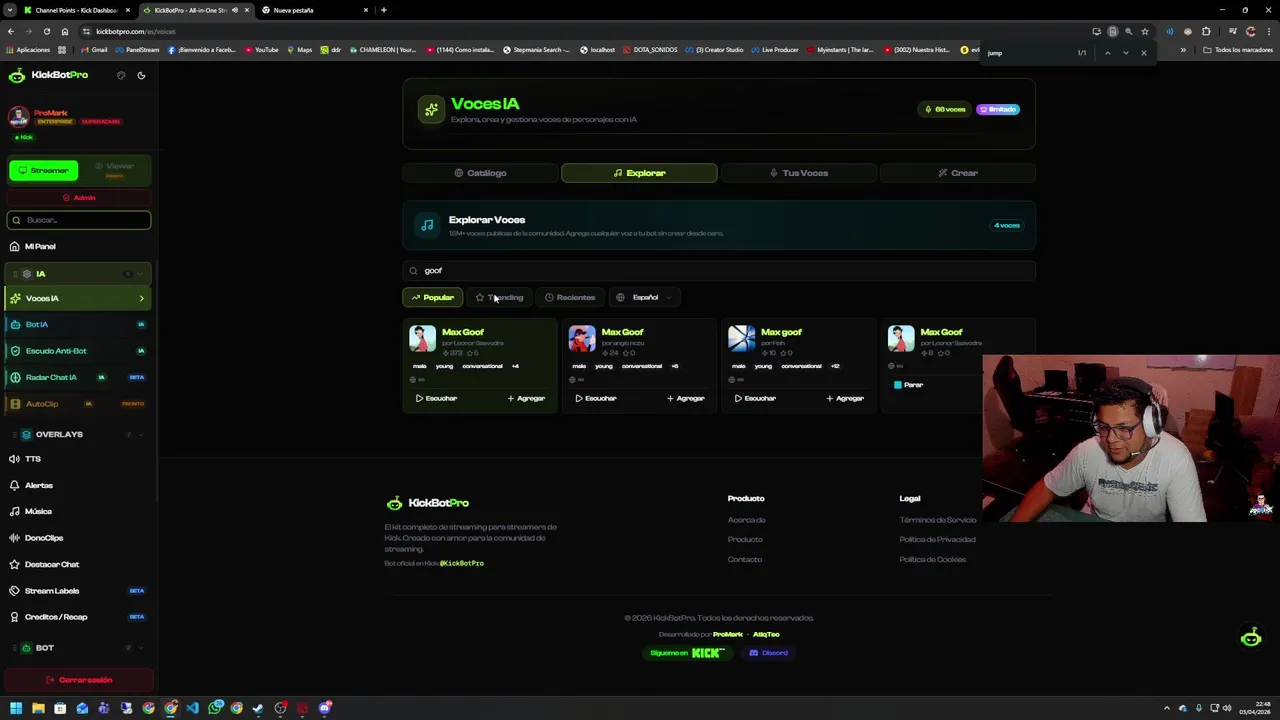Viewport: 1280px width, 720px height.
Task: Open the Español language dropdown
Action: [644, 297]
